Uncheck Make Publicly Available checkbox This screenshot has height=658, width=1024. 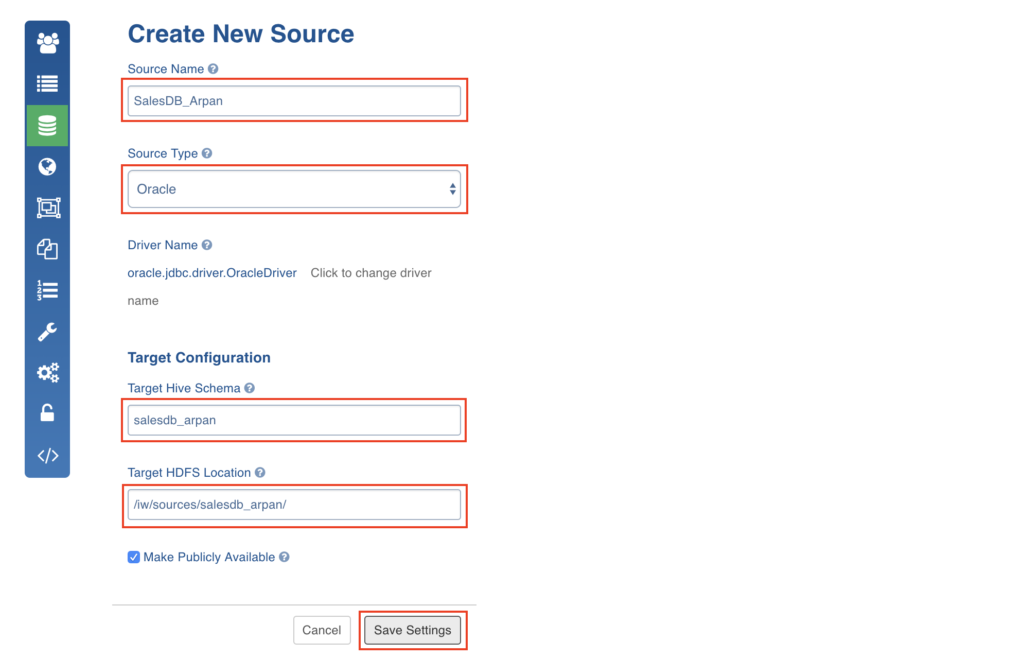click(134, 557)
